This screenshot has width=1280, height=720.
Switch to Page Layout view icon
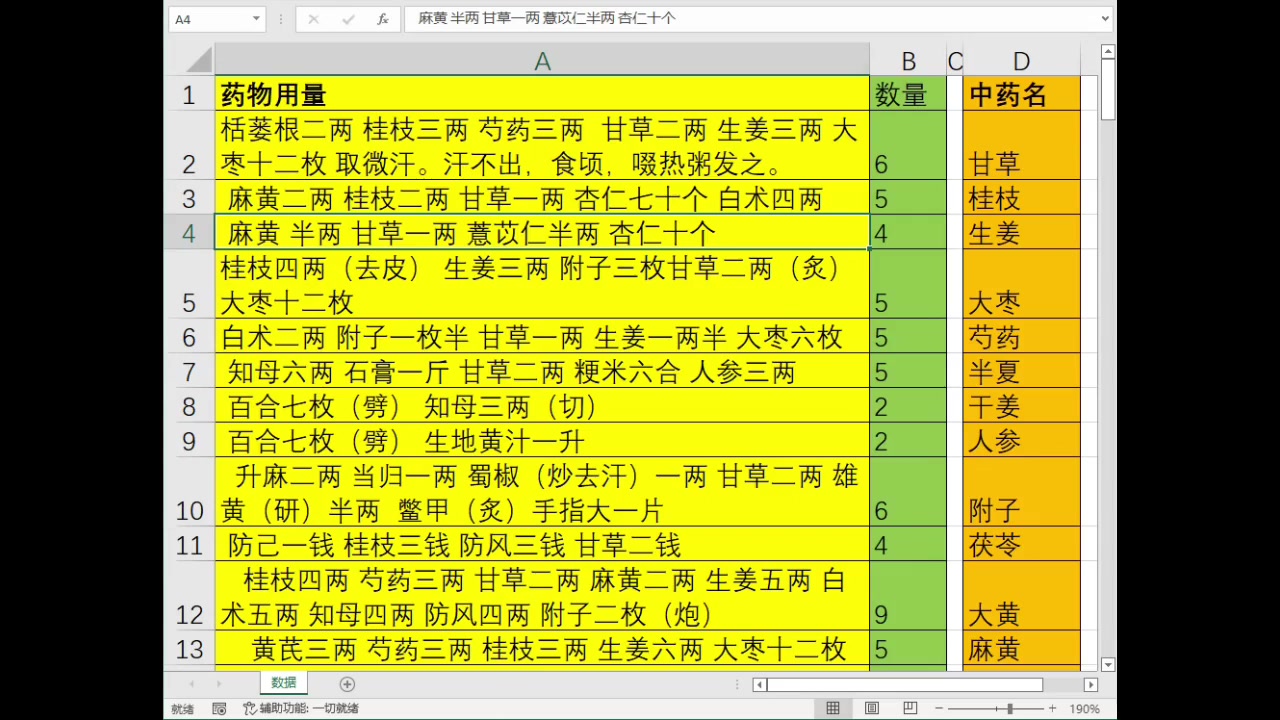point(871,708)
